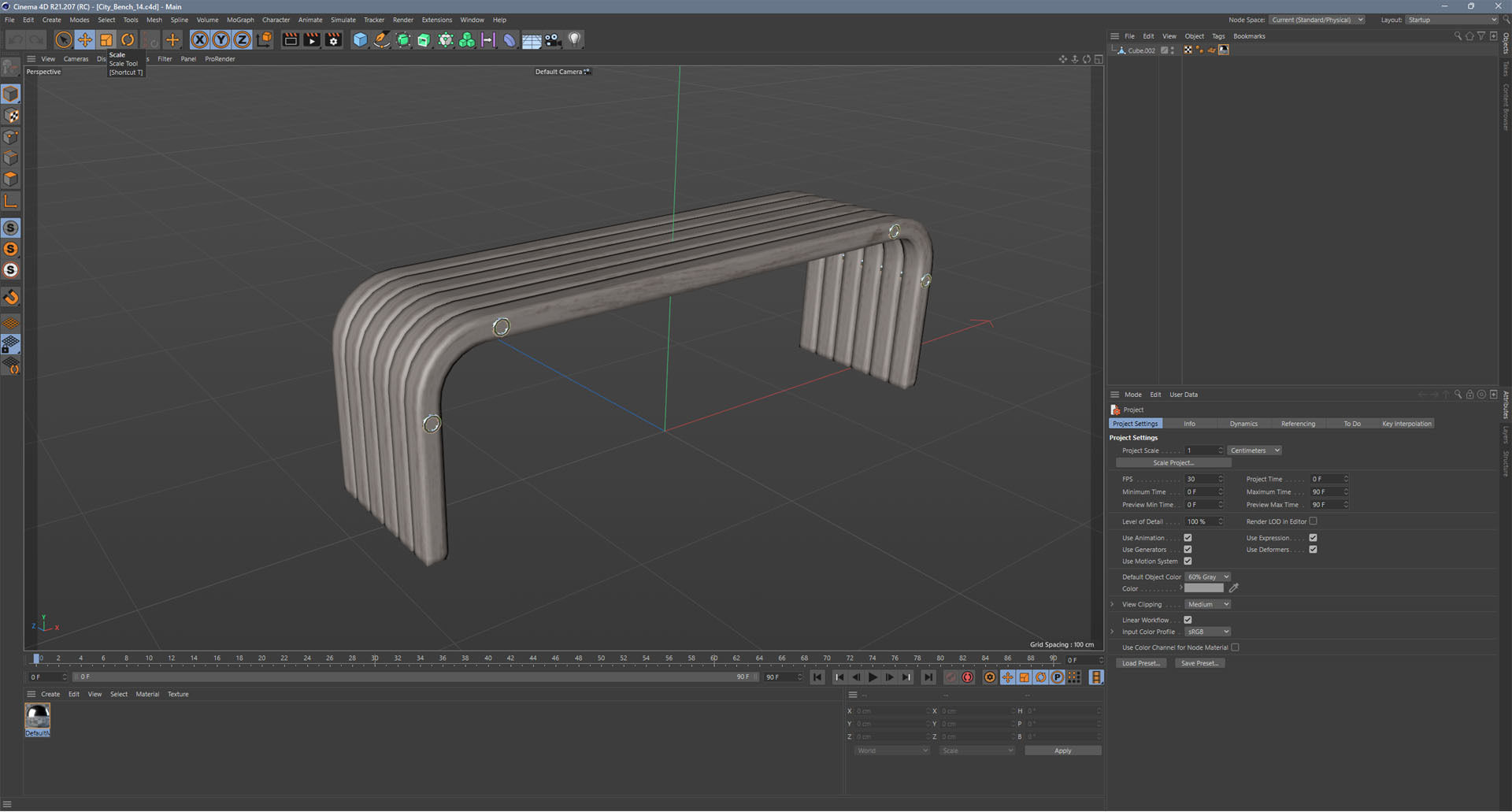Switch to Model mode in left palette
Viewport: 1512px width, 812px height.
click(11, 94)
